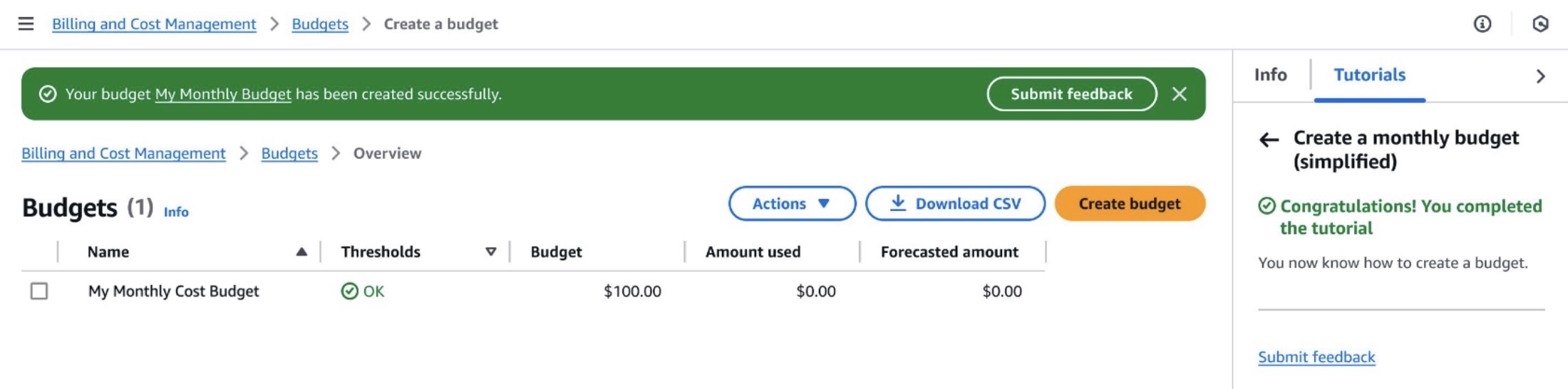Dismiss the green success banner
The image size is (1568, 389).
(1180, 94)
